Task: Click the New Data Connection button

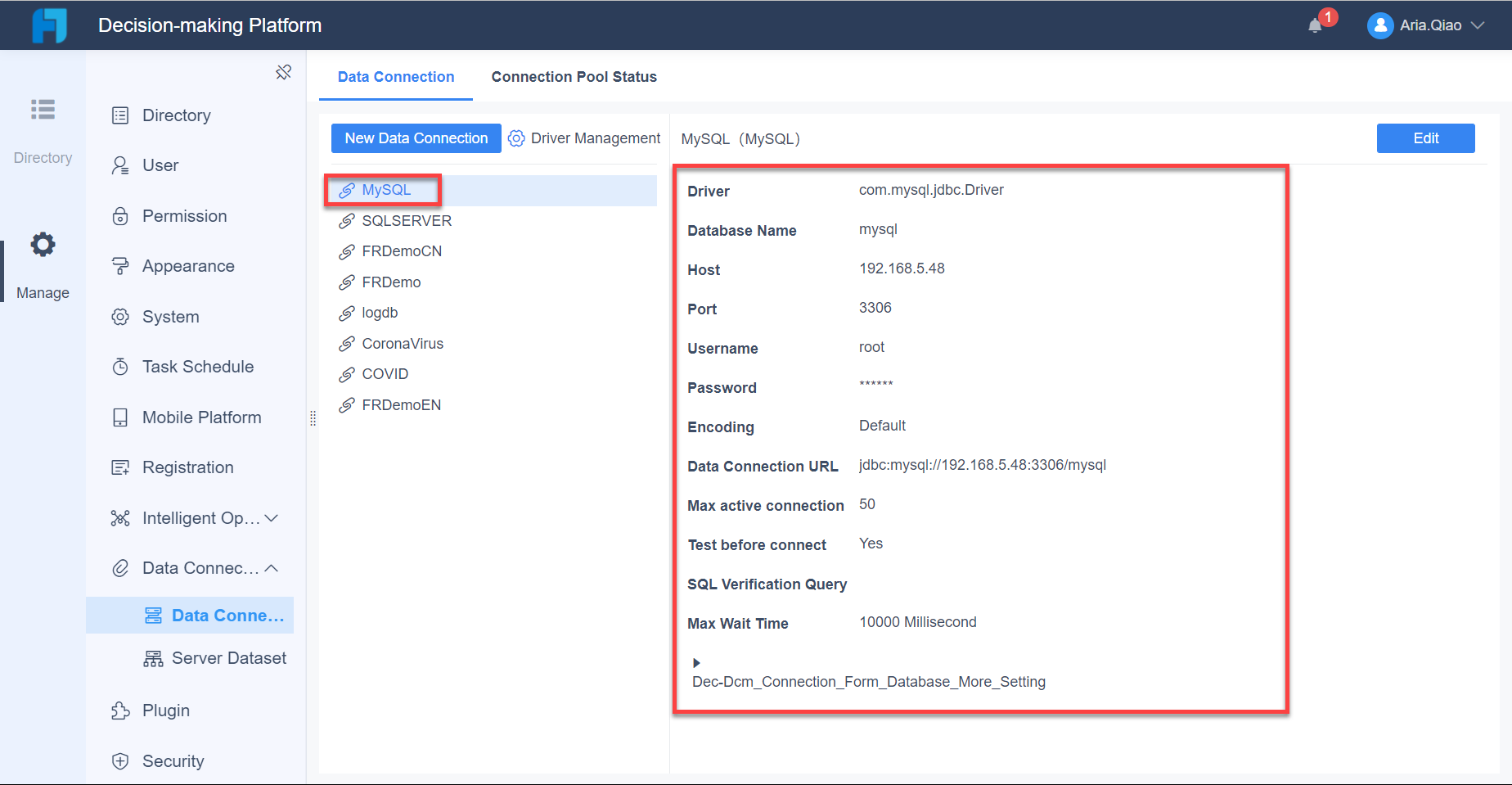Action: [416, 138]
